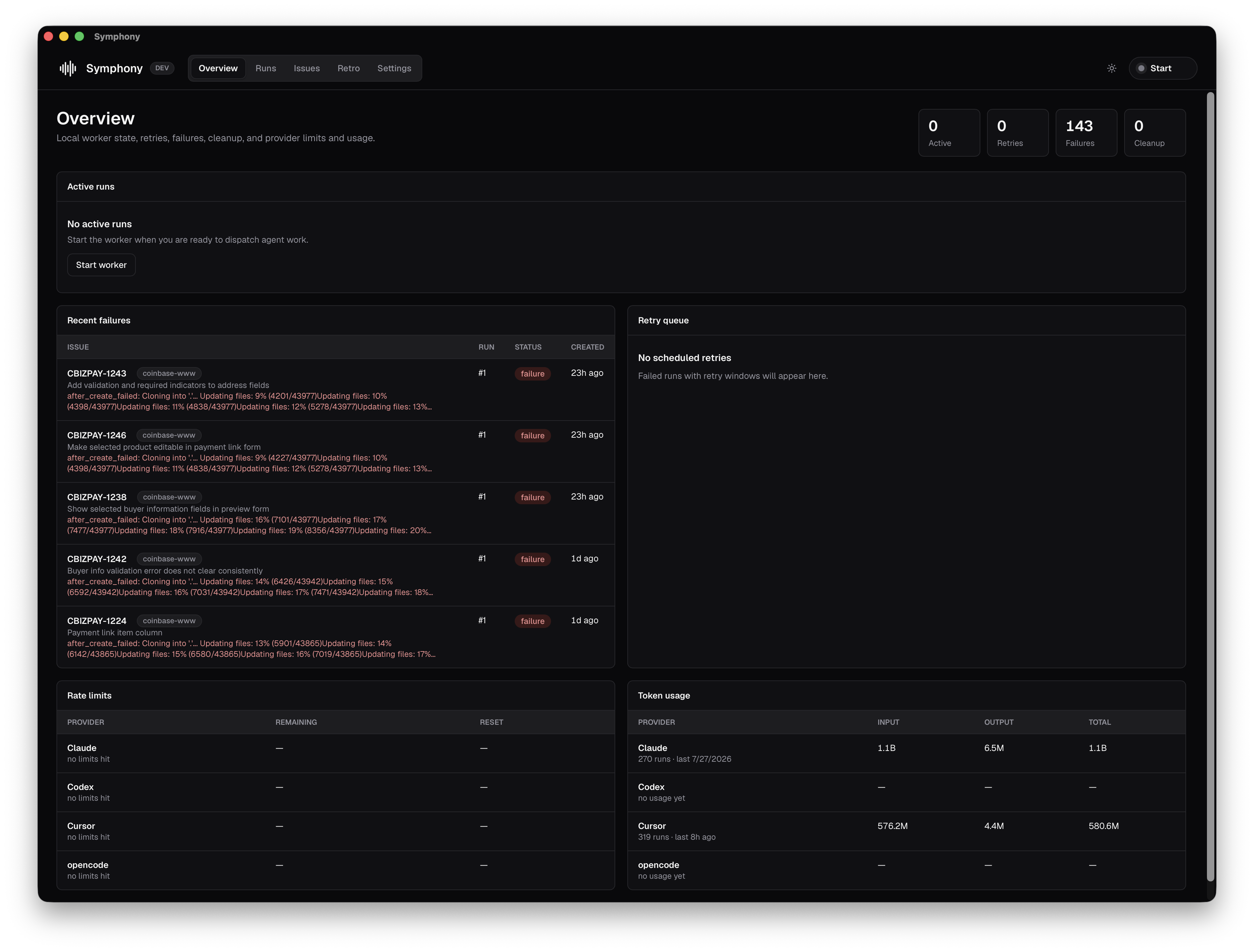Viewport: 1254px width, 952px height.
Task: Select the 143 Failures card
Action: pyautogui.click(x=1086, y=133)
